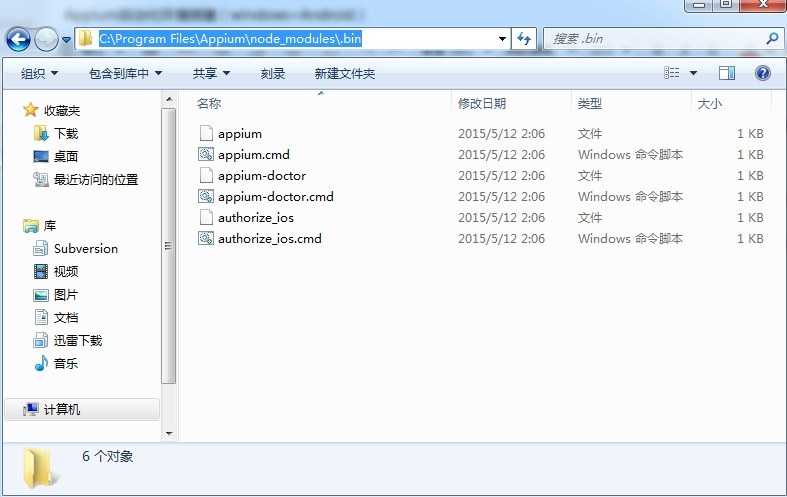Click the star icon next to 收藏夹
The width and height of the screenshot is (787, 497).
pos(31,110)
